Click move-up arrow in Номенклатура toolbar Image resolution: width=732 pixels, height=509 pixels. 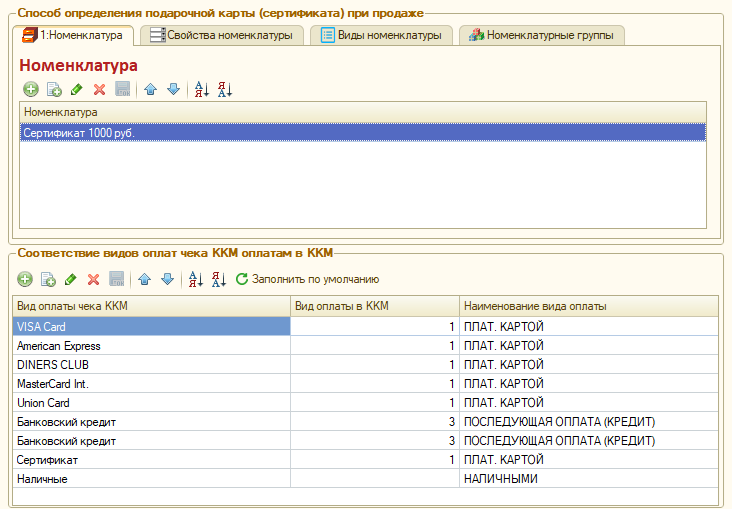coord(151,89)
